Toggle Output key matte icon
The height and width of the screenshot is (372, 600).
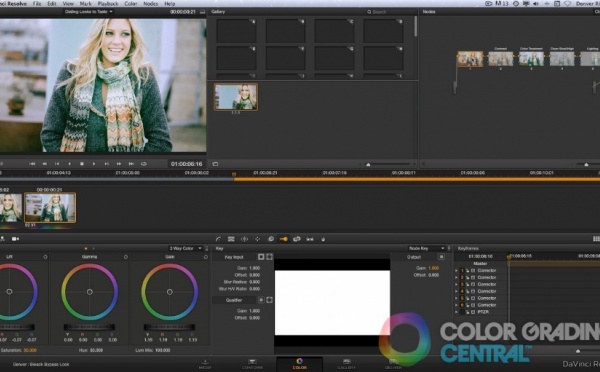pos(441,257)
